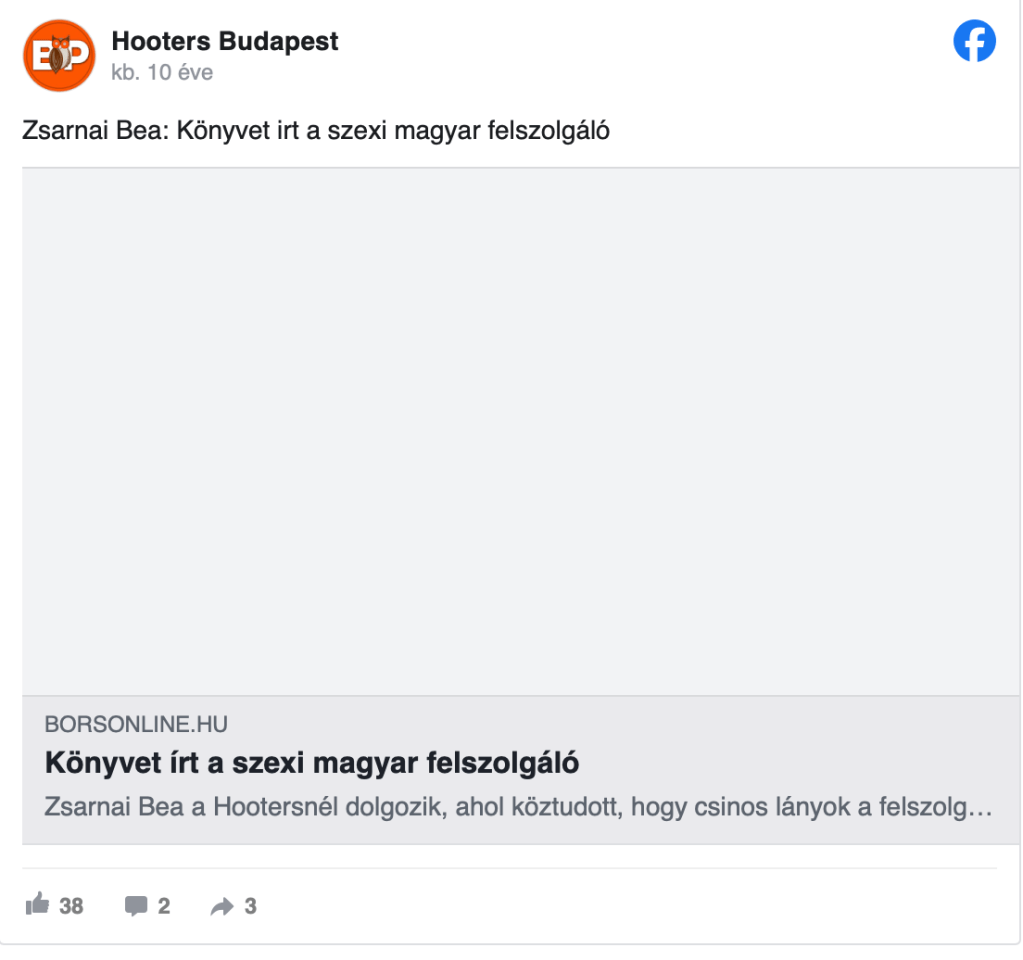Click the 'kb. 10 éve' timestamp

[162, 72]
